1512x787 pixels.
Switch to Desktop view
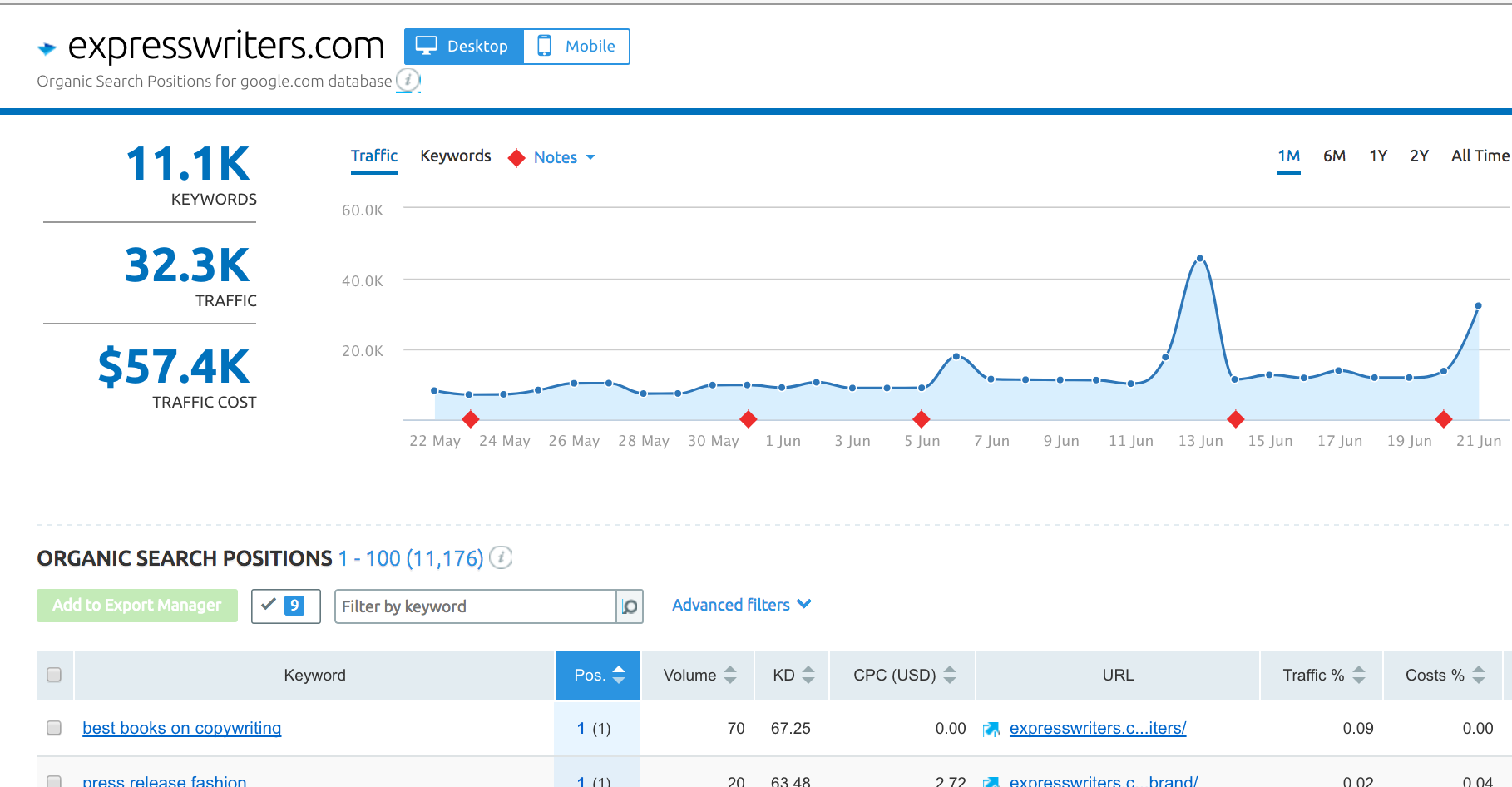[x=463, y=47]
